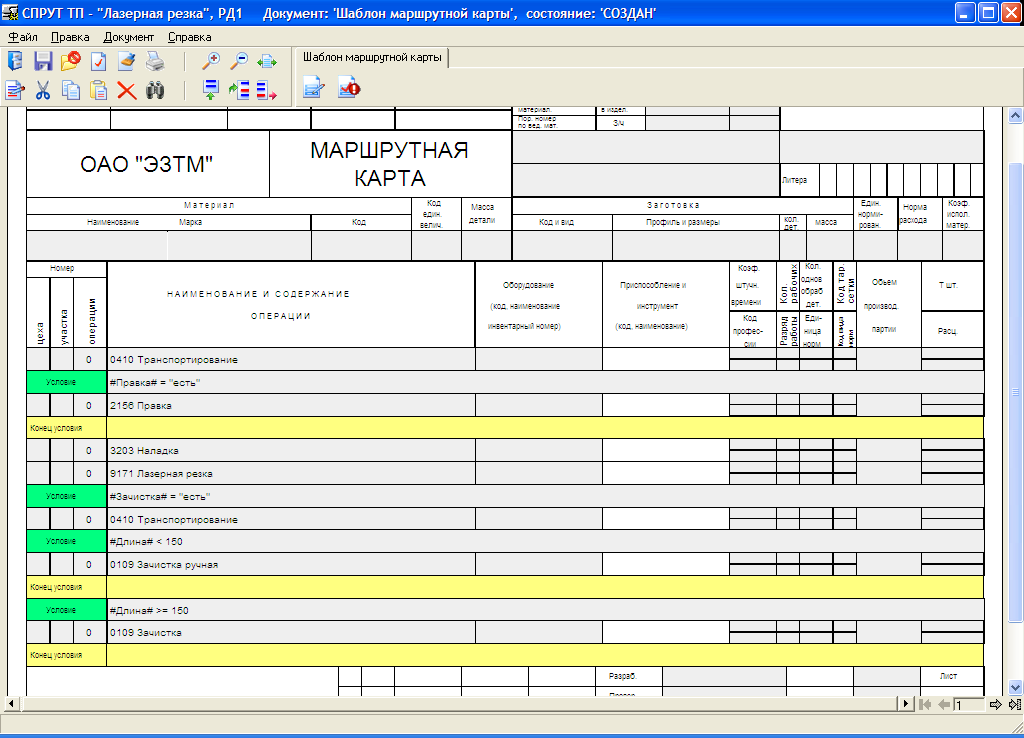Click the document icon with the red exclamation mark
The image size is (1024, 738).
(x=349, y=87)
